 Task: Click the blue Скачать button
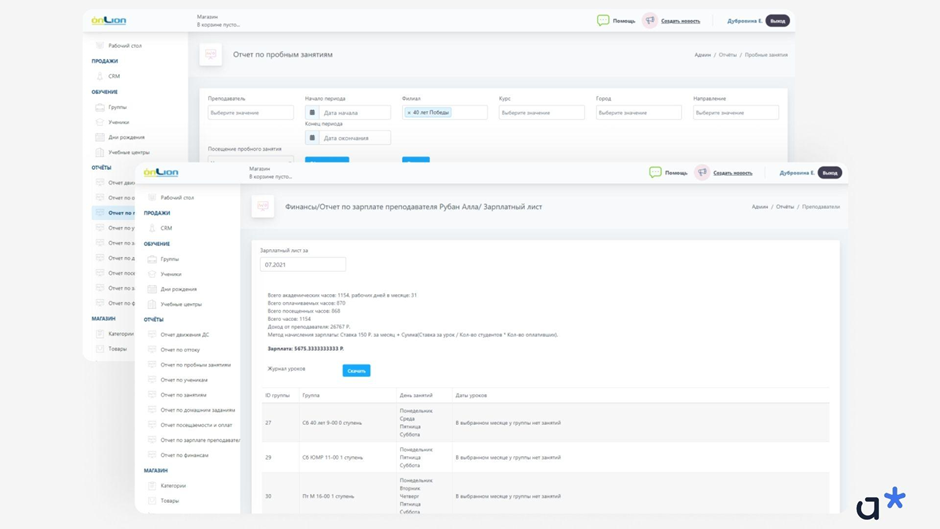[x=356, y=370]
